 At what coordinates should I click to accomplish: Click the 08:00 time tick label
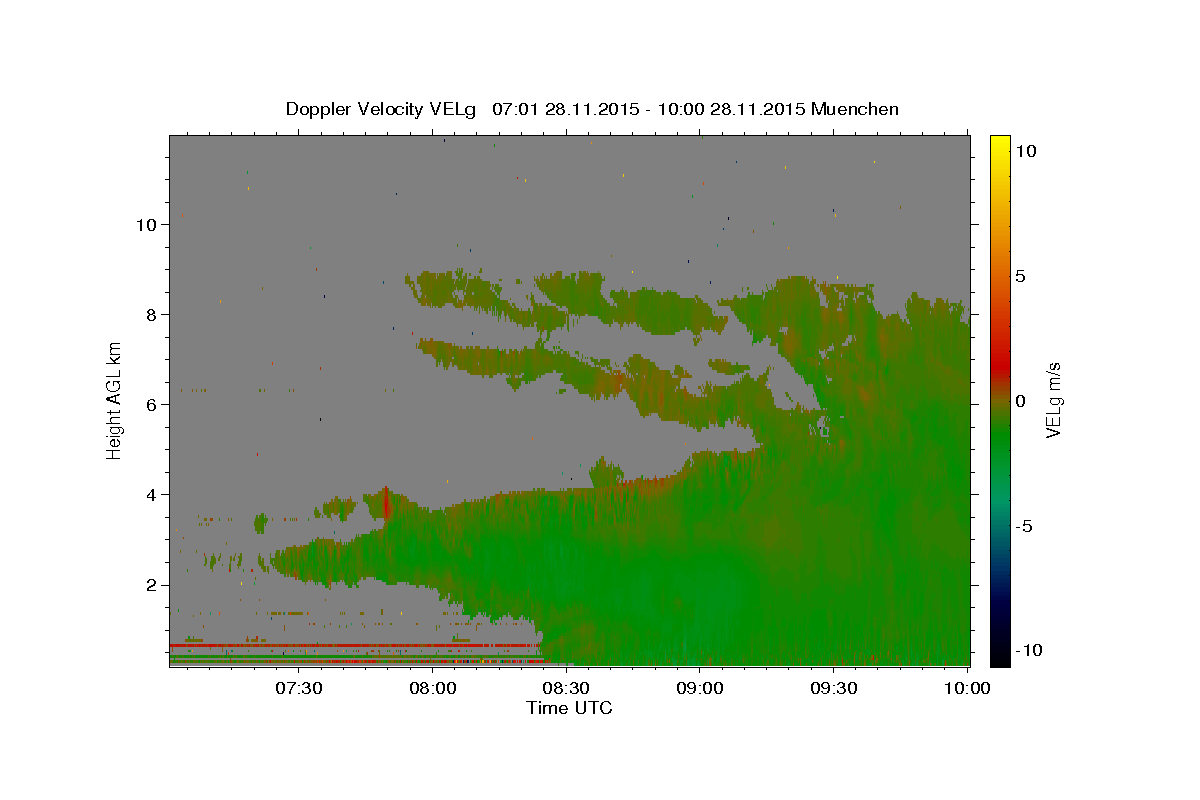[x=433, y=689]
